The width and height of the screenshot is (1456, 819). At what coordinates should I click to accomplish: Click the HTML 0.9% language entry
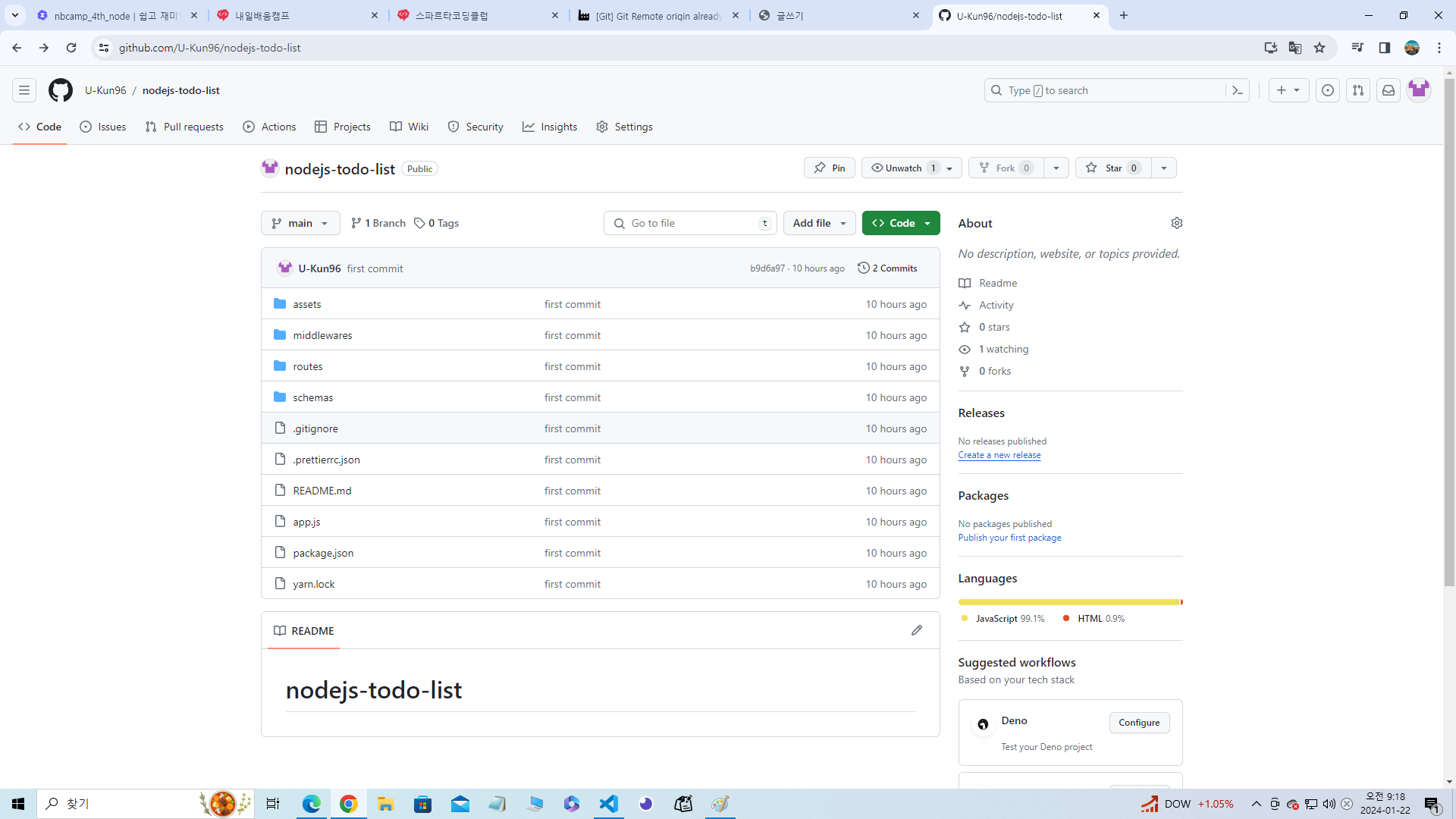point(1094,619)
